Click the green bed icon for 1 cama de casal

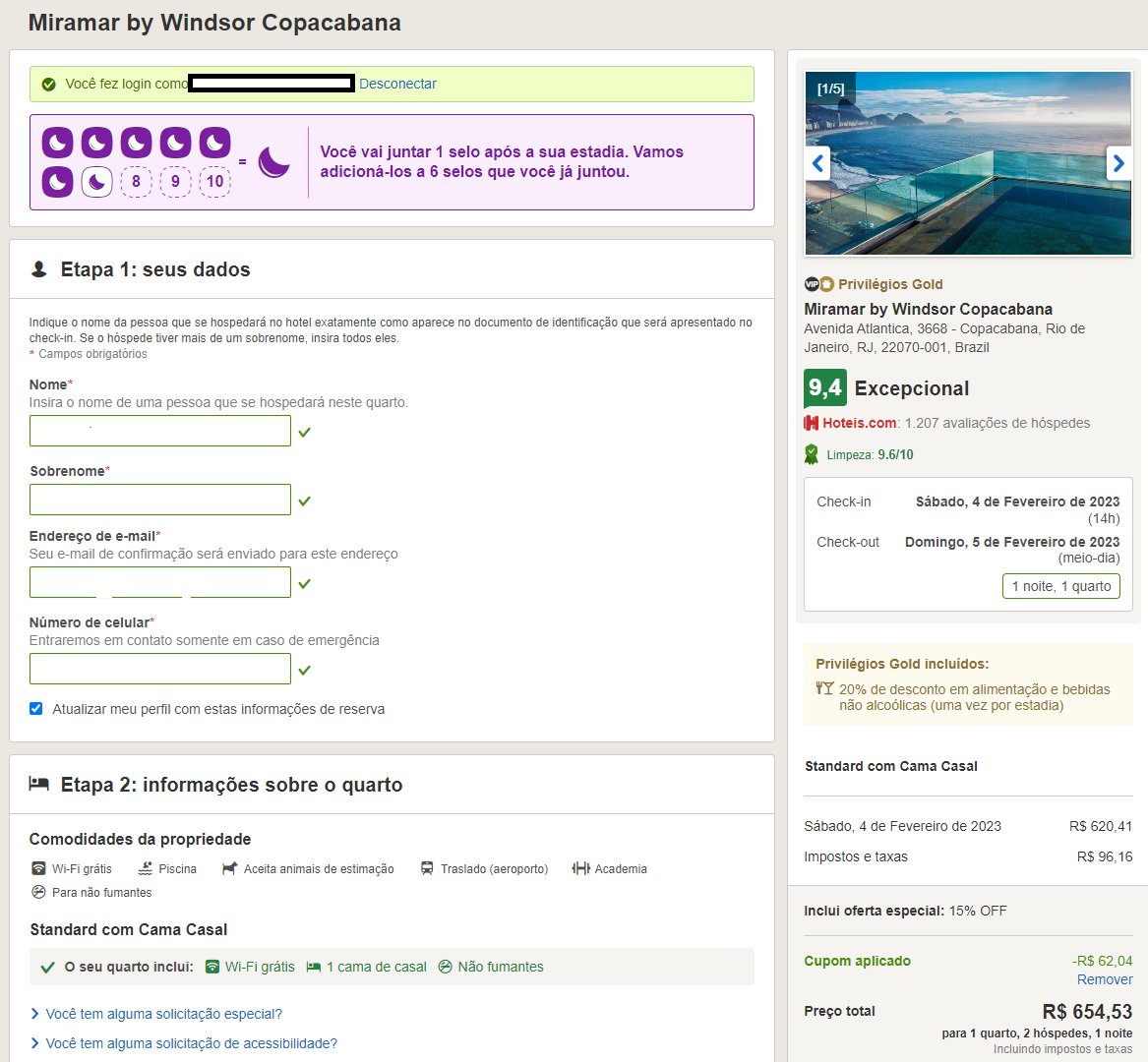[314, 967]
